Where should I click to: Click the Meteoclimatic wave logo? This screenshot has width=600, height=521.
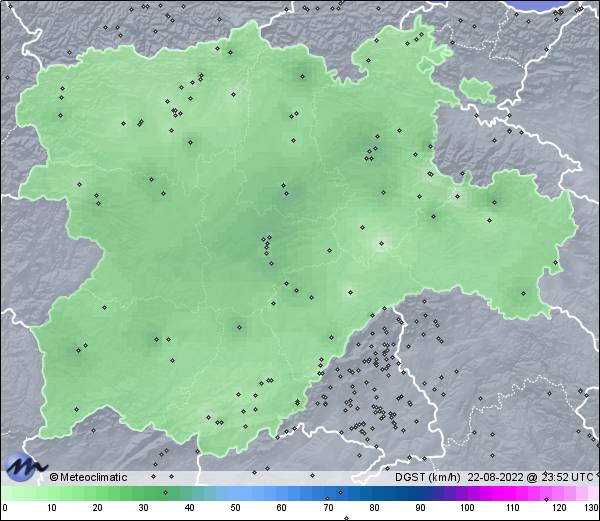(x=25, y=466)
